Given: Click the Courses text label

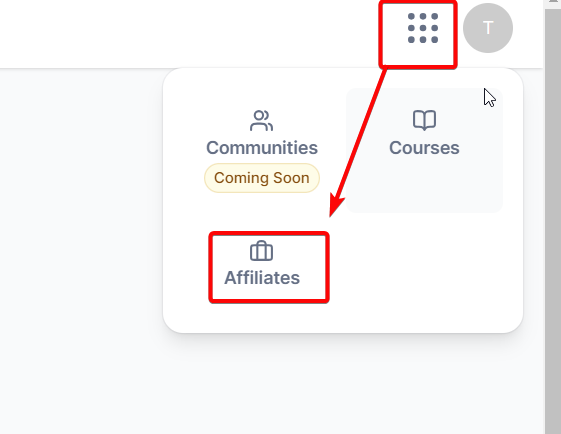Looking at the screenshot, I should [x=424, y=148].
